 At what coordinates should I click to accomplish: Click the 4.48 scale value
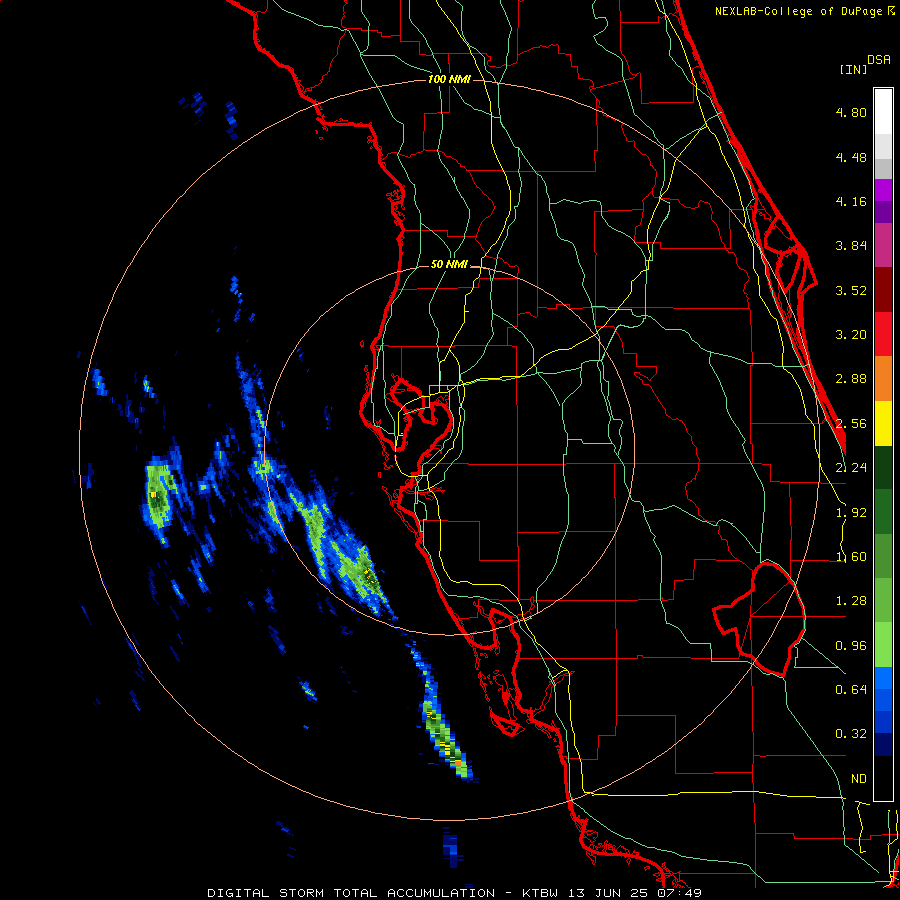tap(851, 157)
